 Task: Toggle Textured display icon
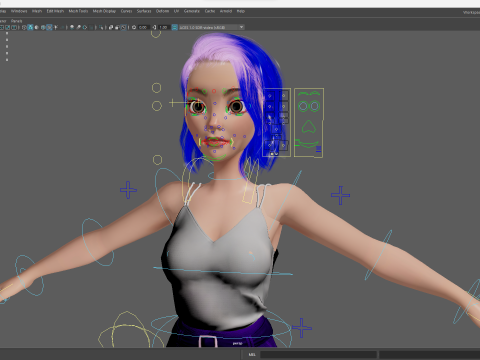[x=49, y=27]
